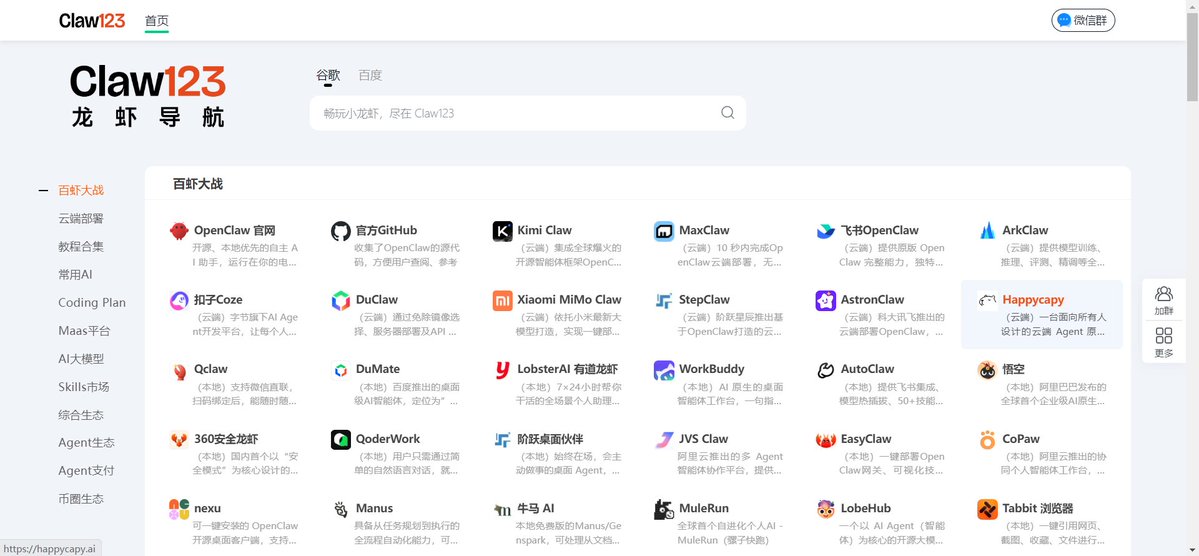Select 云端部署 in the sidebar
Screen dimensions: 1199x556
coord(81,219)
